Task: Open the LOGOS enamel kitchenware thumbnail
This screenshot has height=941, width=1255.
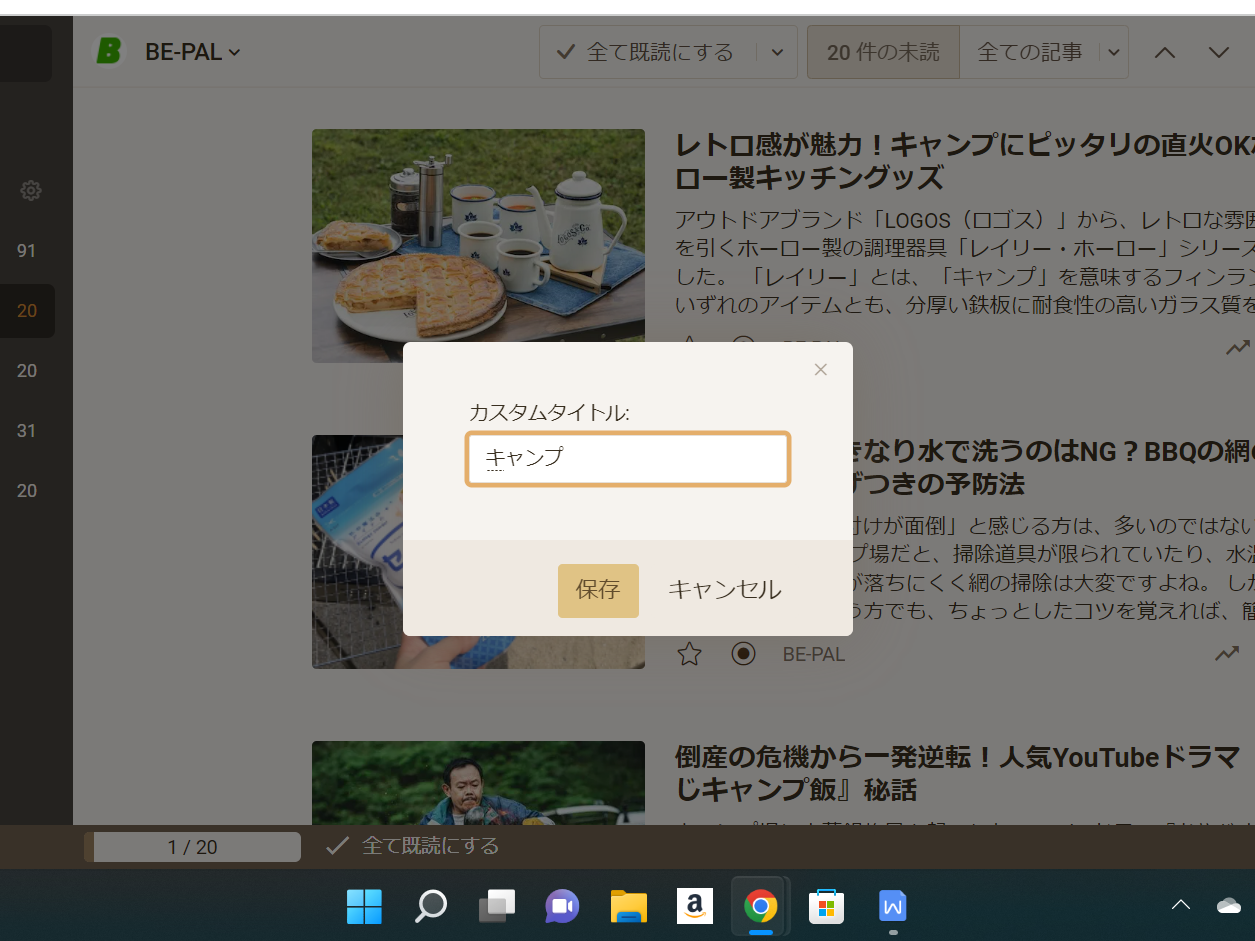Action: (478, 246)
